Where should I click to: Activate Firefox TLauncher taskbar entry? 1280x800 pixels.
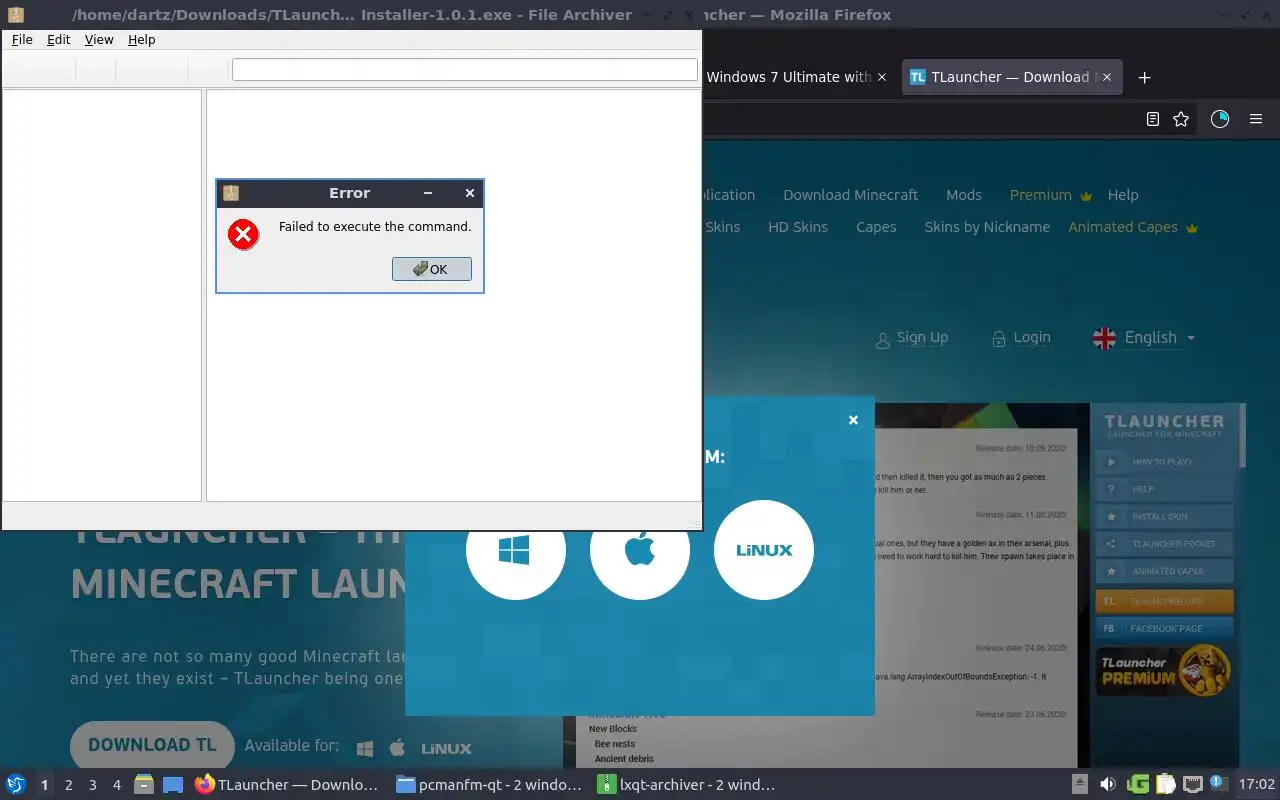coord(288,785)
